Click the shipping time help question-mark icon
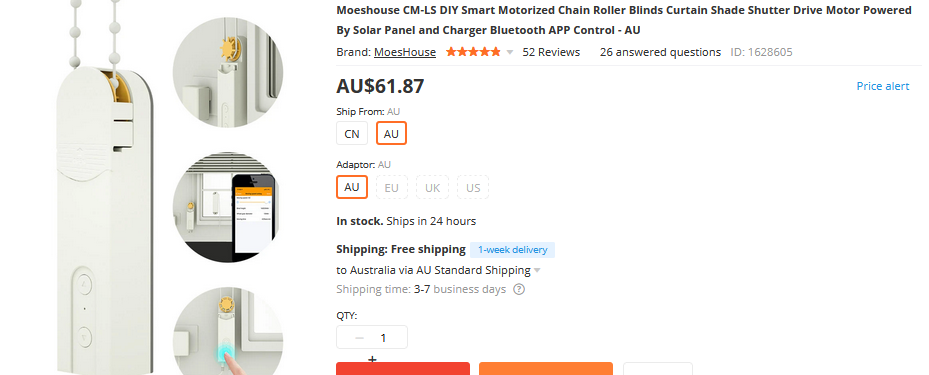 (x=519, y=290)
